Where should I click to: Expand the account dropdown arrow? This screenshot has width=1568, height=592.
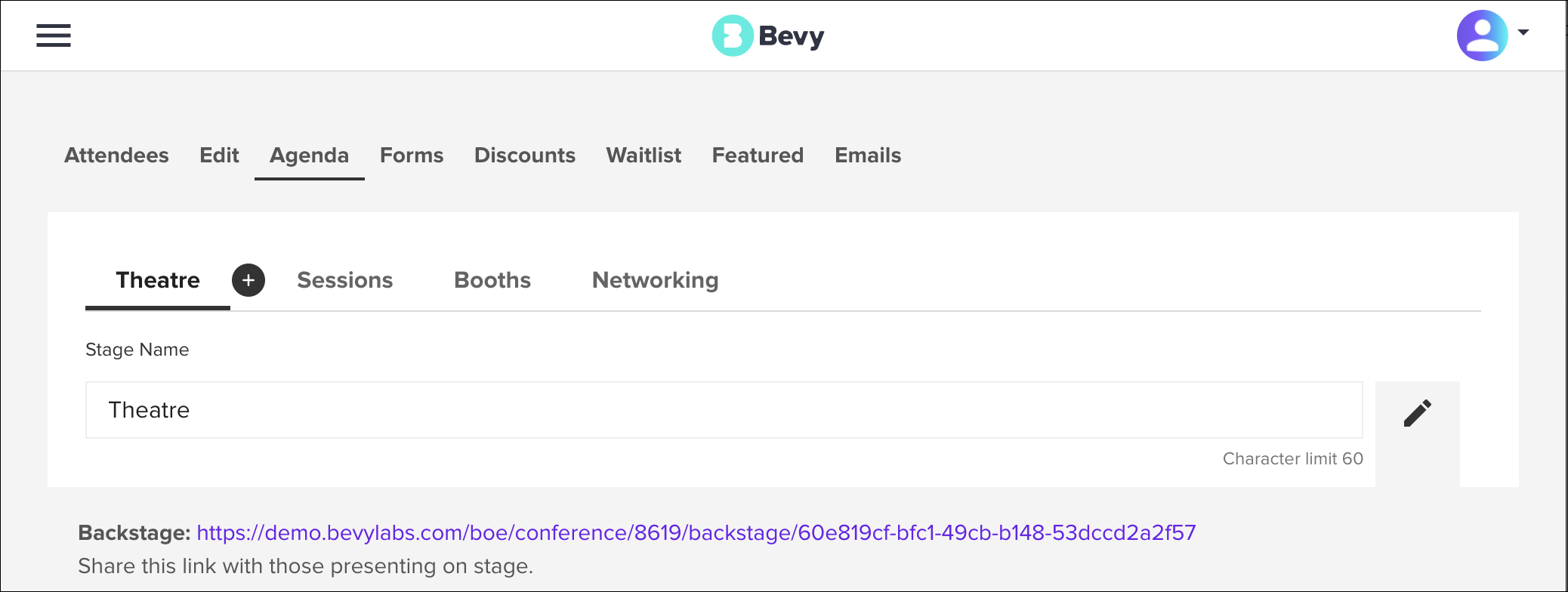1523,32
